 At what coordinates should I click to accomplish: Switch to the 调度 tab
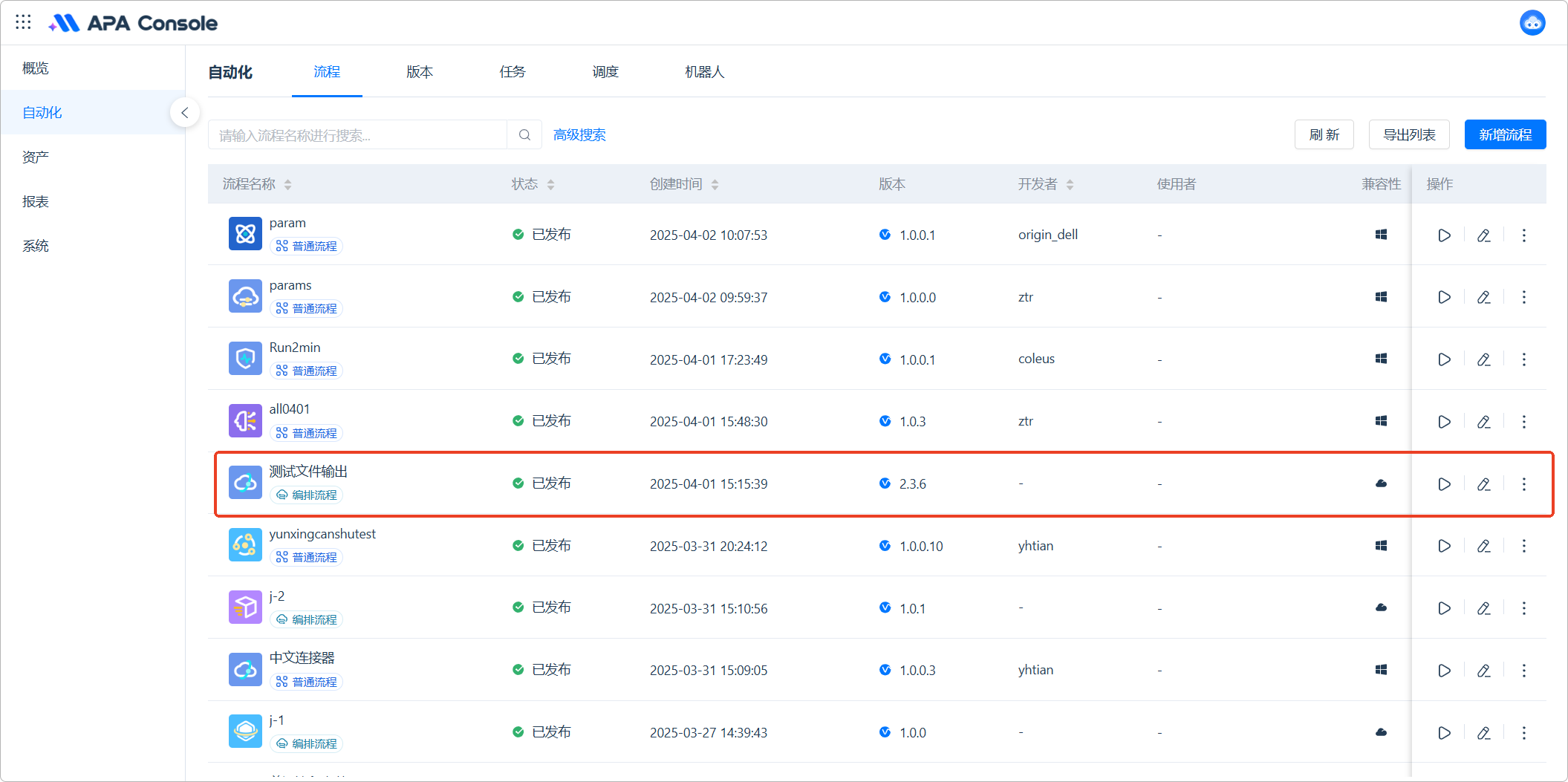605,72
